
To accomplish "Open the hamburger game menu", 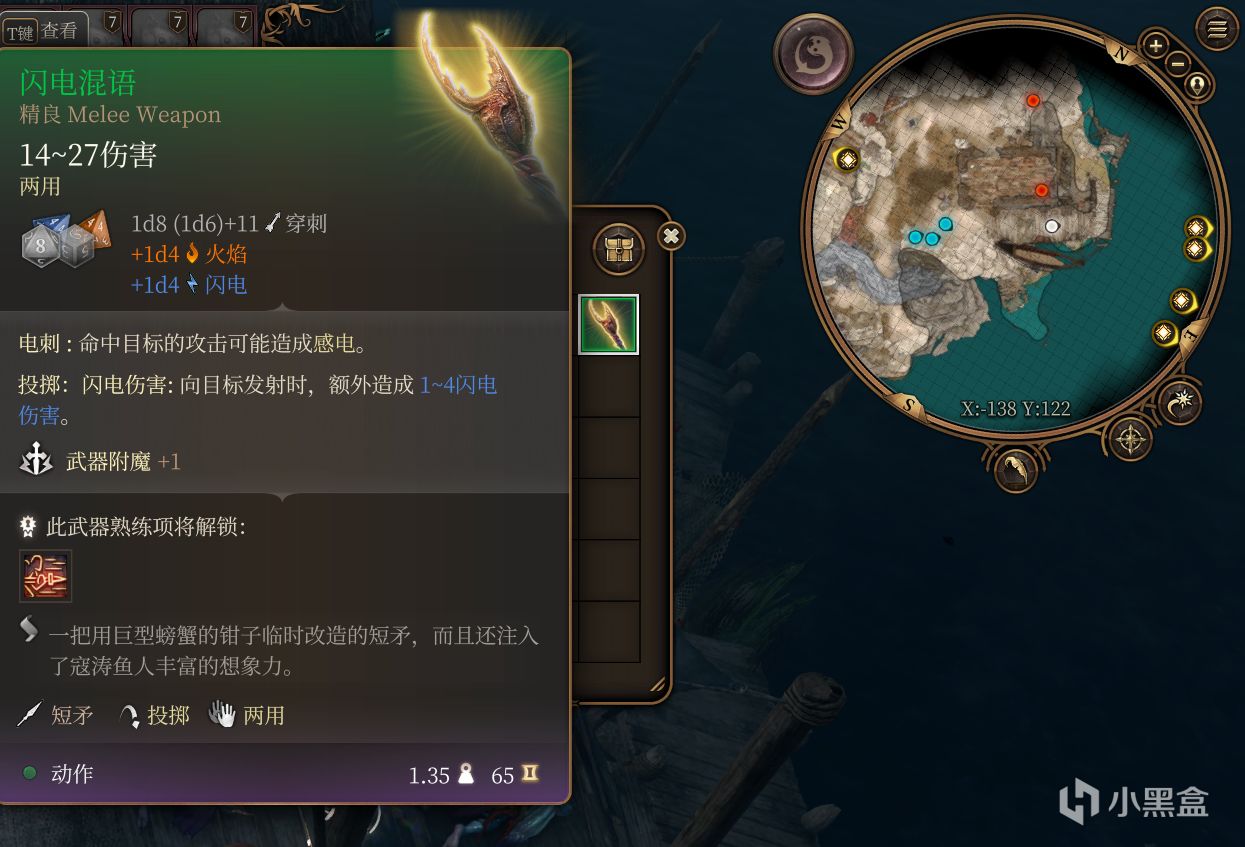I will tap(1217, 30).
